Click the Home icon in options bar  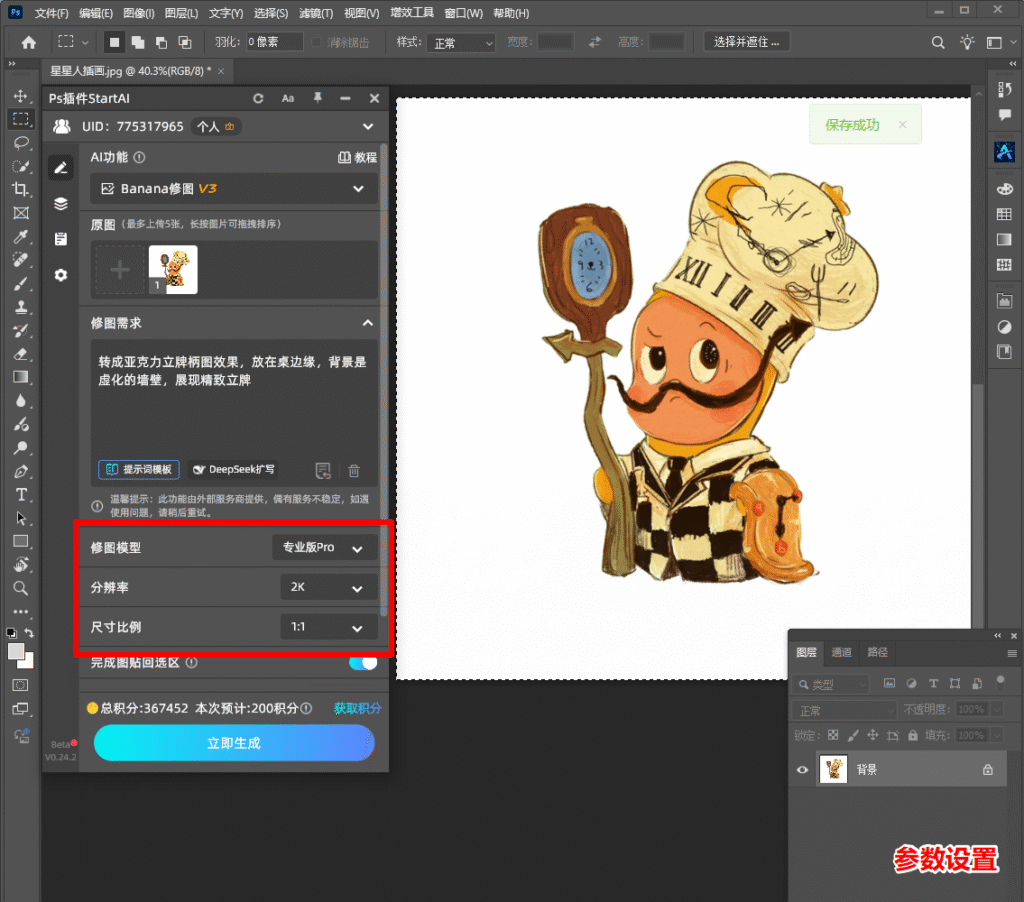(x=29, y=42)
